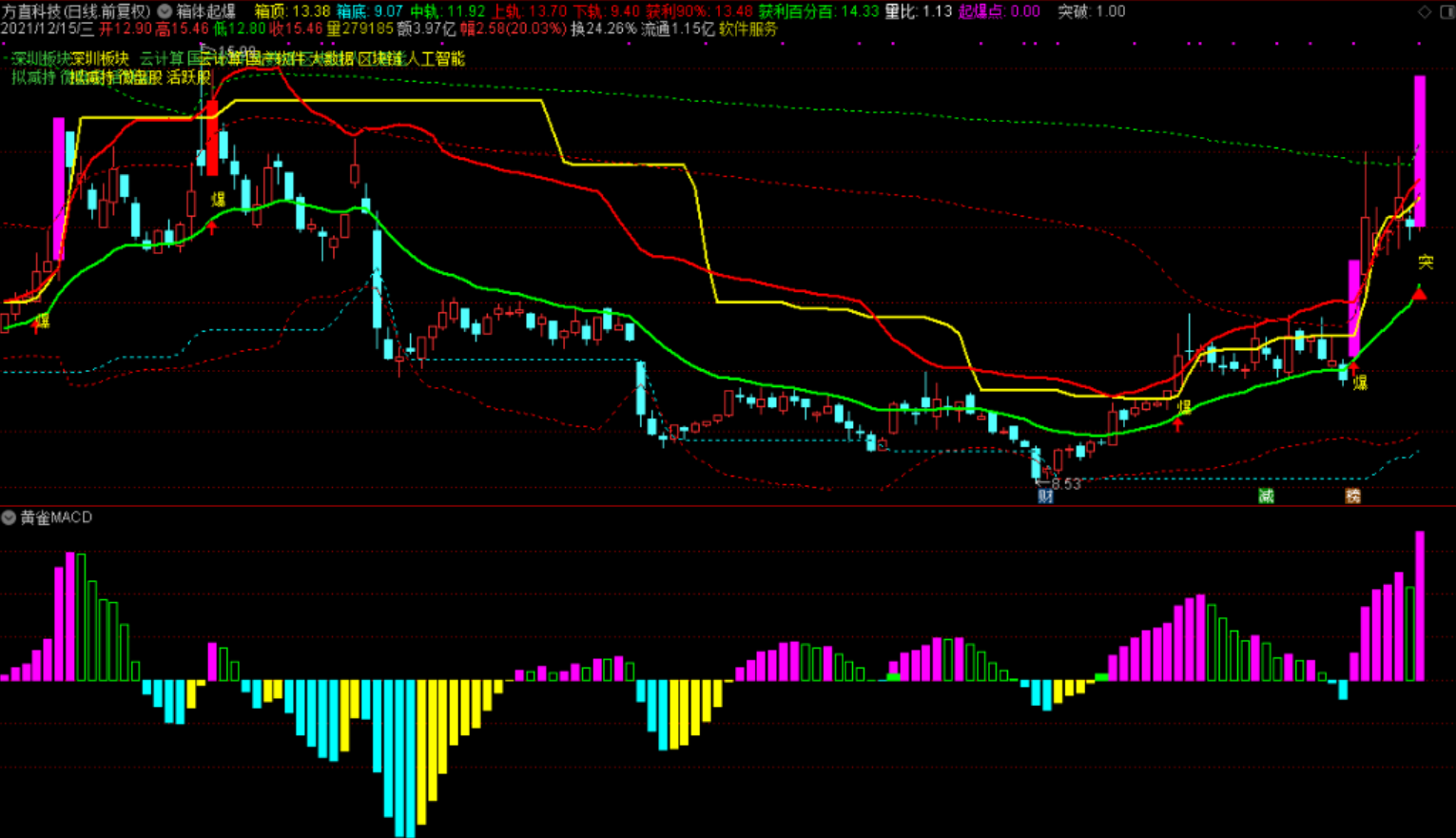
Task: Click the 获利百分百 14.33 indicator value
Action: (x=818, y=11)
